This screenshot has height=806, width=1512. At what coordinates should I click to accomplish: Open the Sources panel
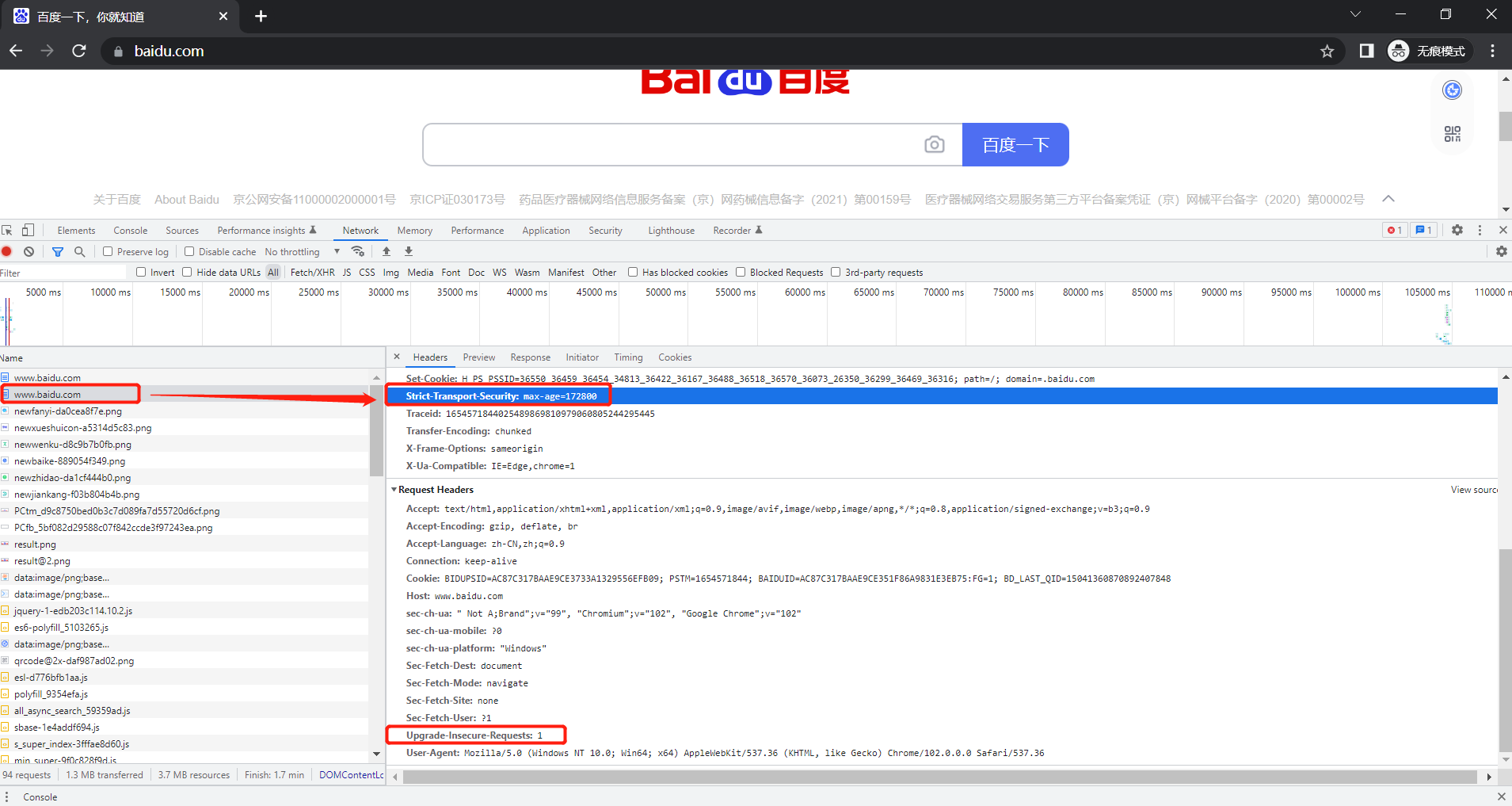(x=182, y=231)
